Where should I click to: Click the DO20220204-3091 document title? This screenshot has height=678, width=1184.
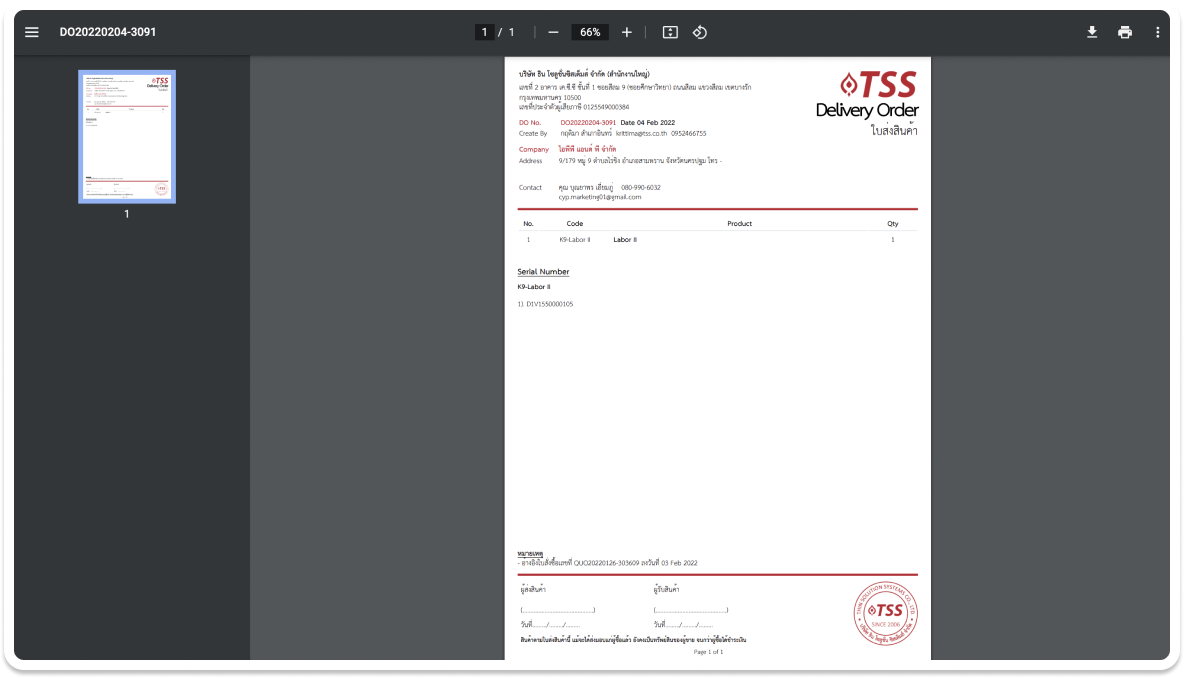(x=108, y=32)
